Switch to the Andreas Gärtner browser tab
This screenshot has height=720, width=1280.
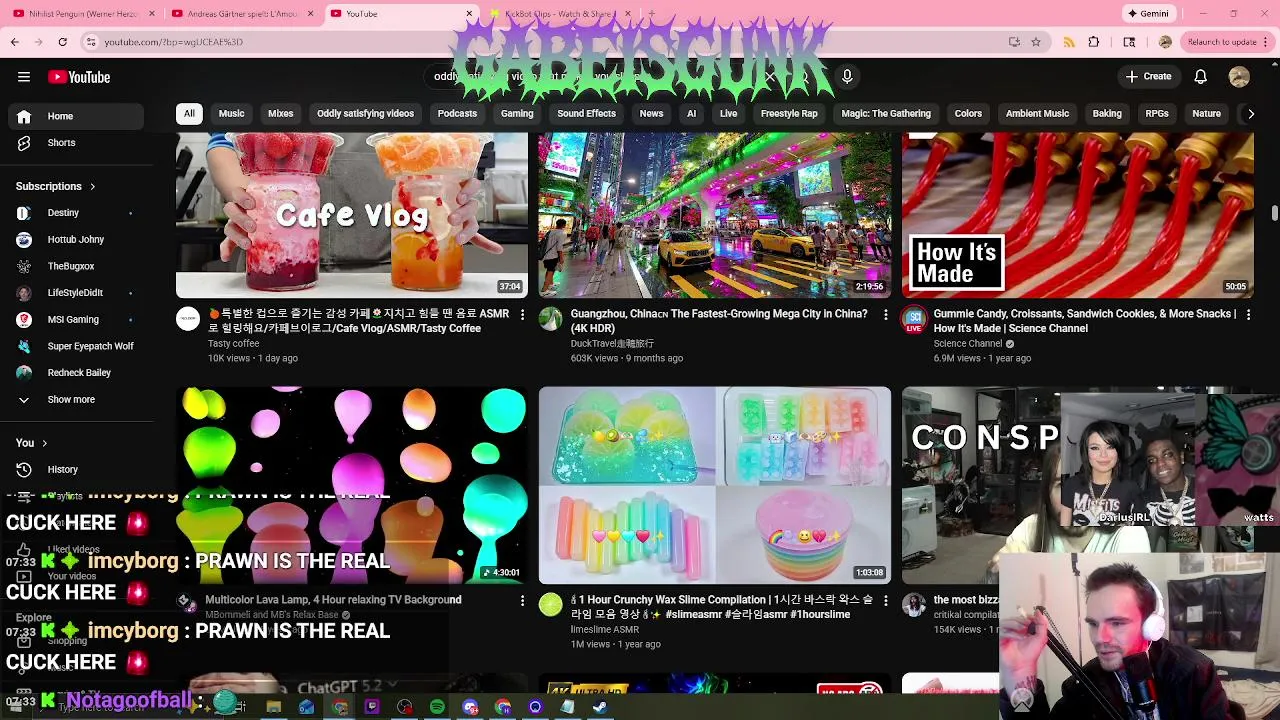click(x=243, y=14)
